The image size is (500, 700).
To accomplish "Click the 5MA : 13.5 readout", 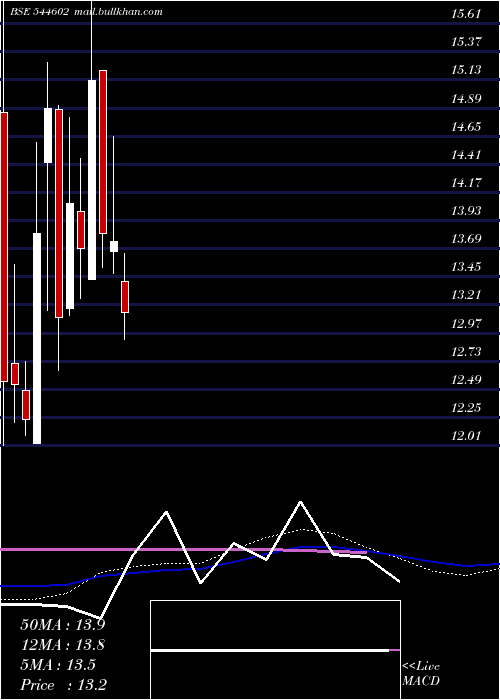I will pos(58,665).
